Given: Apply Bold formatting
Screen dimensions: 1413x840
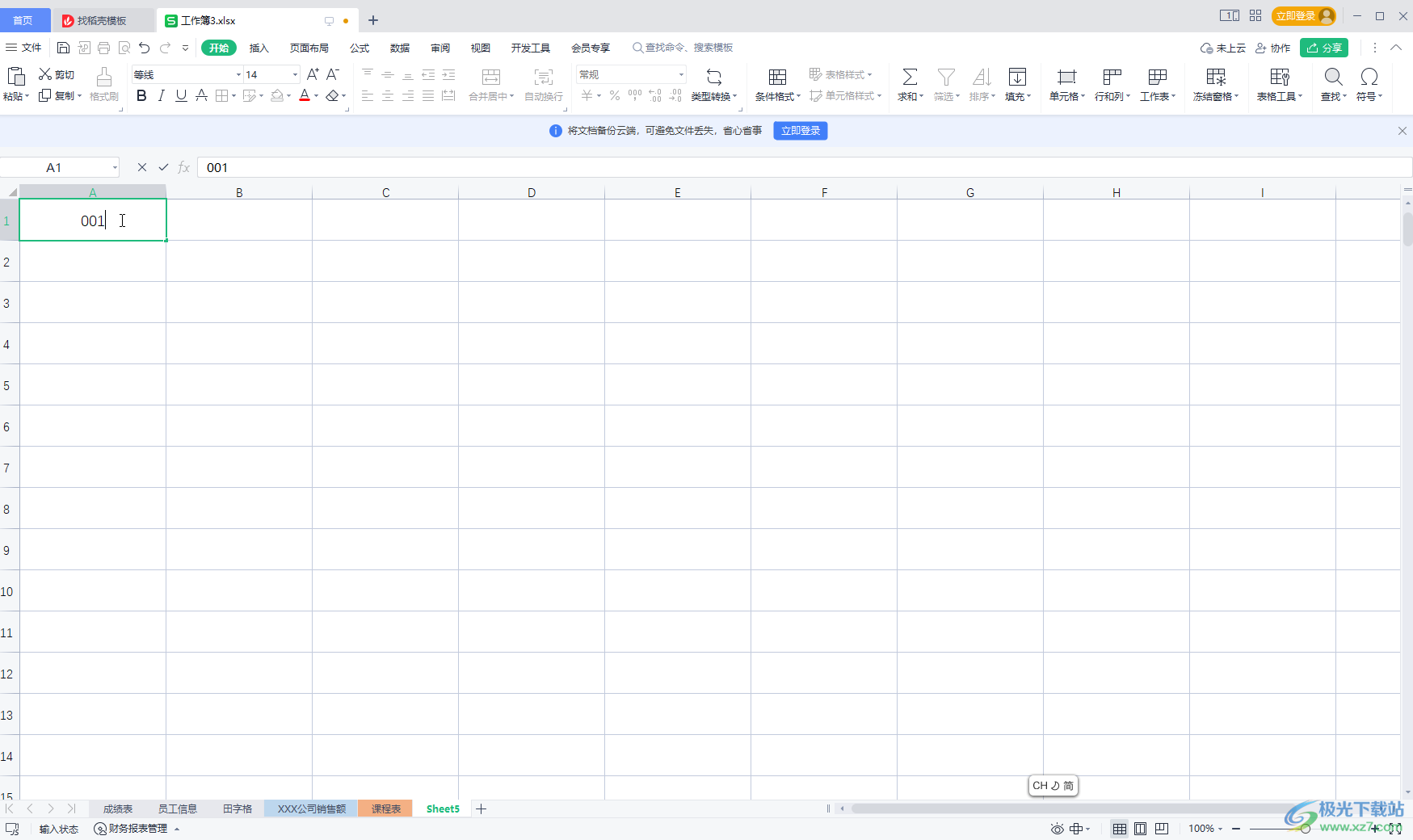Looking at the screenshot, I should 141,96.
